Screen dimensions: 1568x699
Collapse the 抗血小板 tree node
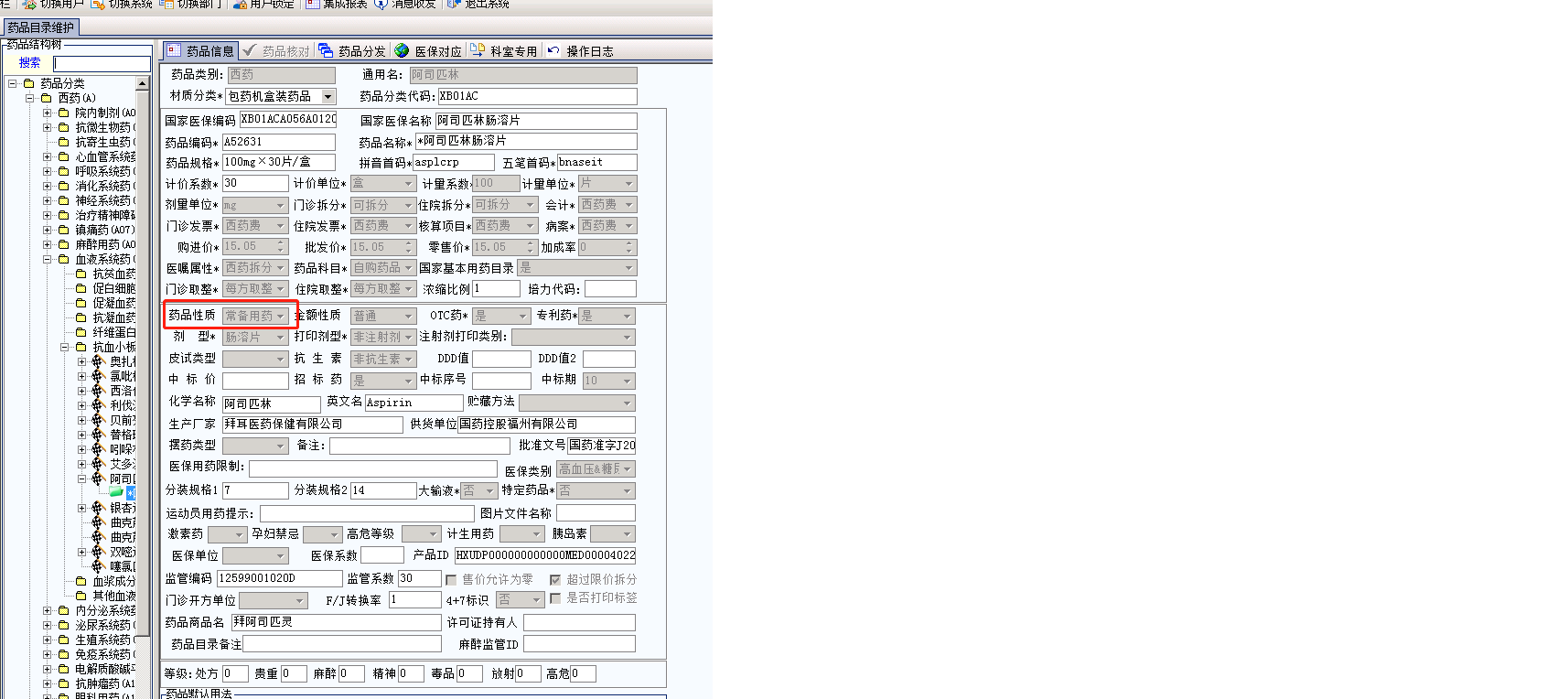coord(65,347)
